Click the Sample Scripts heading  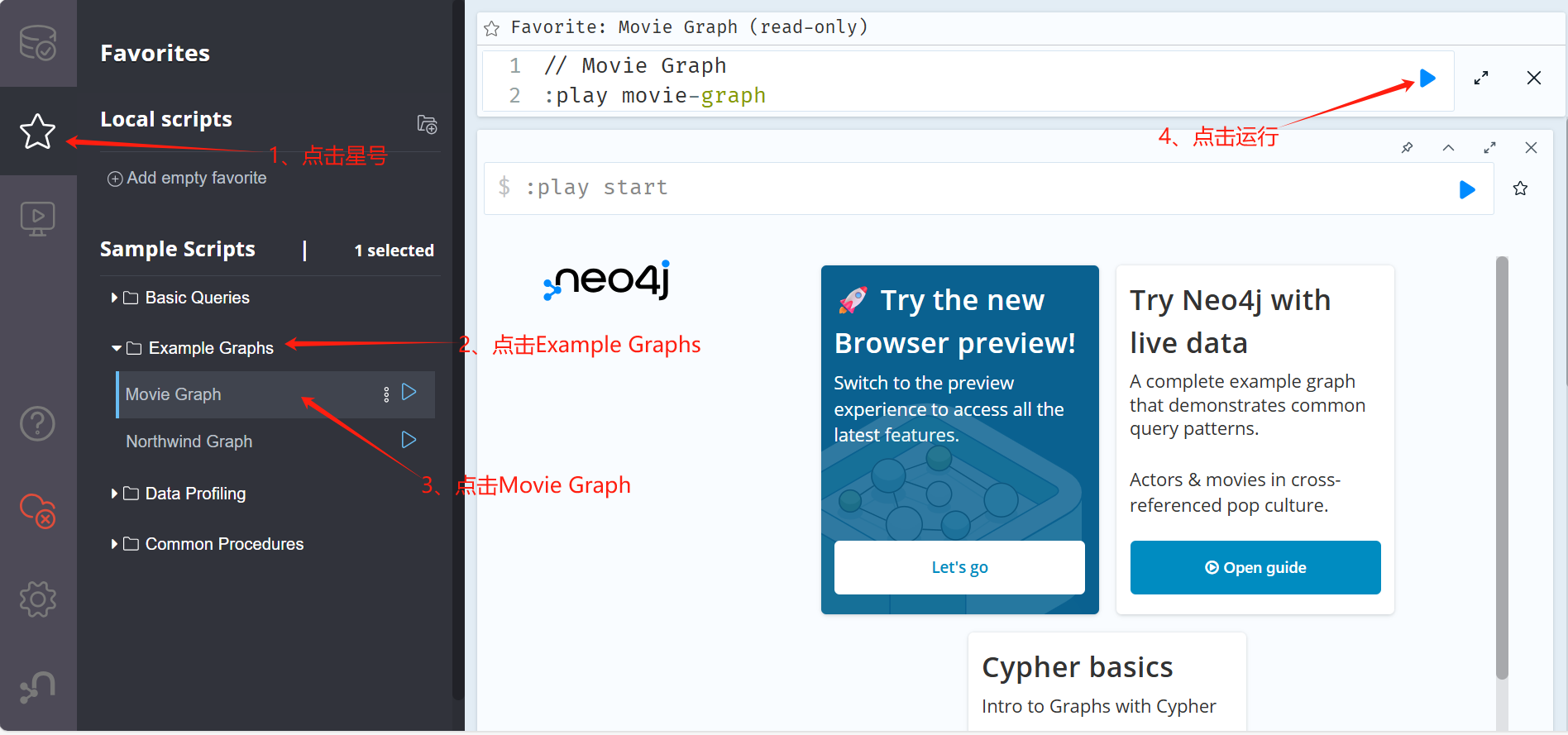click(x=177, y=250)
